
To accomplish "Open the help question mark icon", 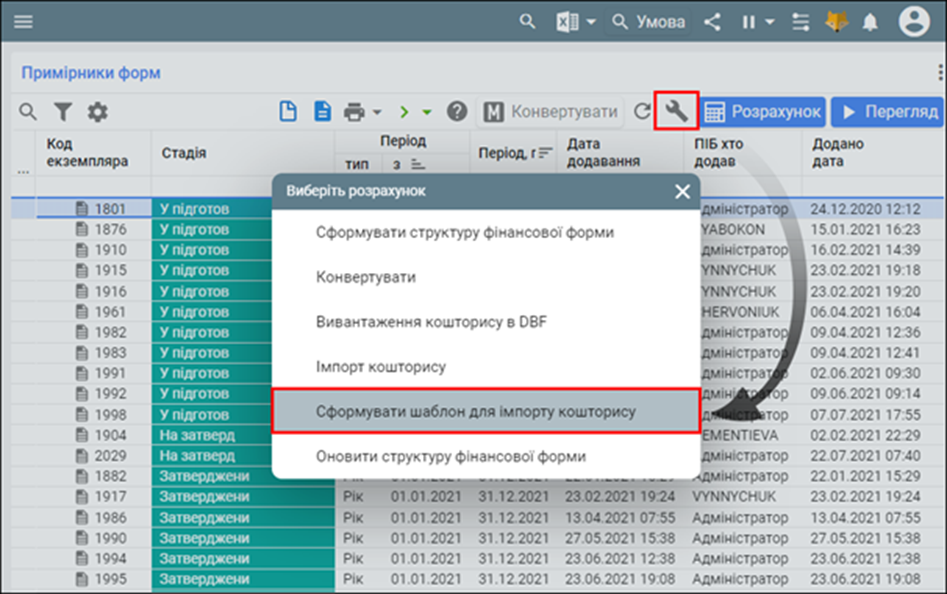I will (457, 112).
